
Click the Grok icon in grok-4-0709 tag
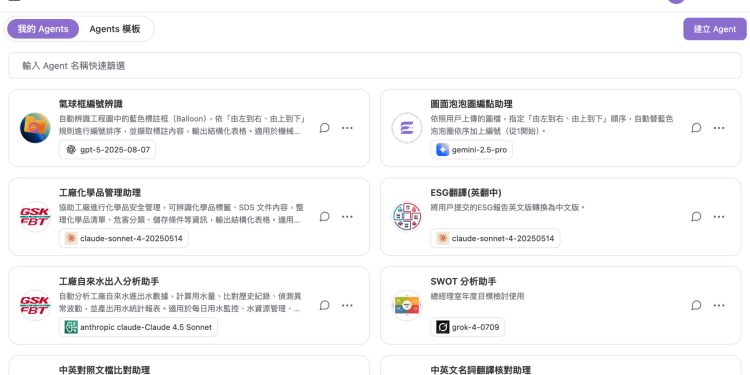pyautogui.click(x=442, y=327)
